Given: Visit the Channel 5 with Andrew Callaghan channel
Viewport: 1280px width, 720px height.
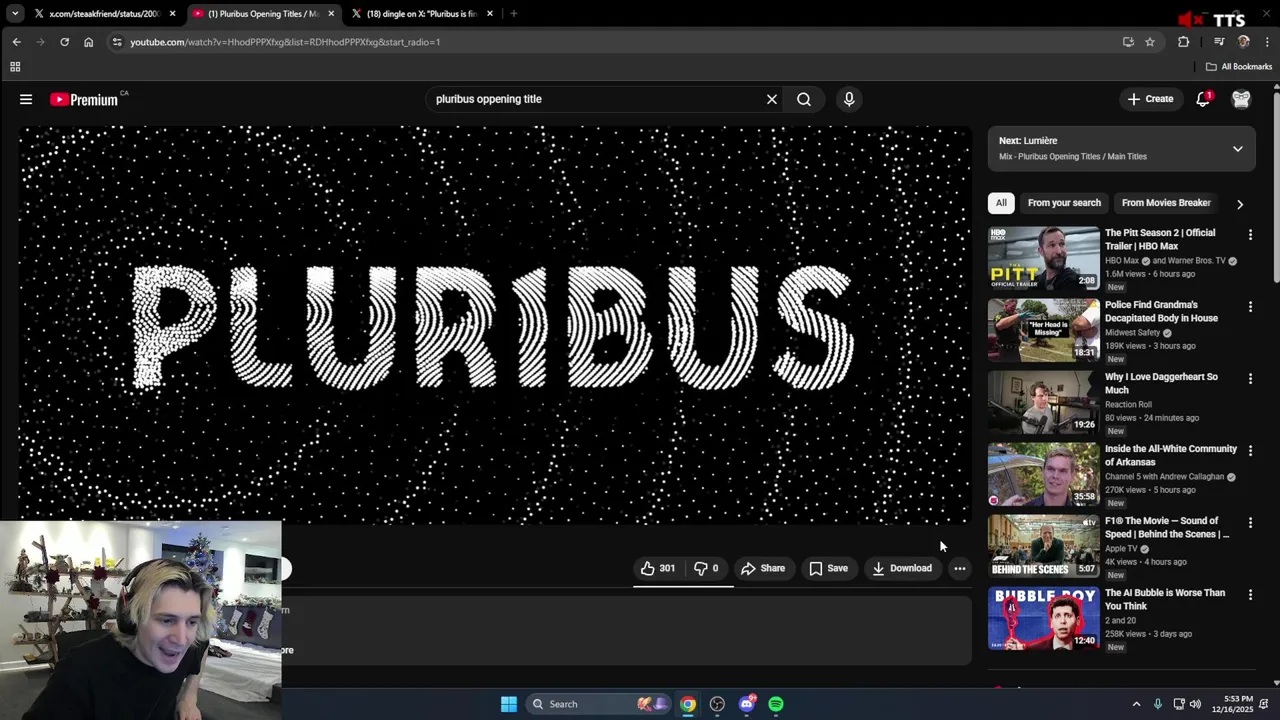Looking at the screenshot, I should 1164,477.
